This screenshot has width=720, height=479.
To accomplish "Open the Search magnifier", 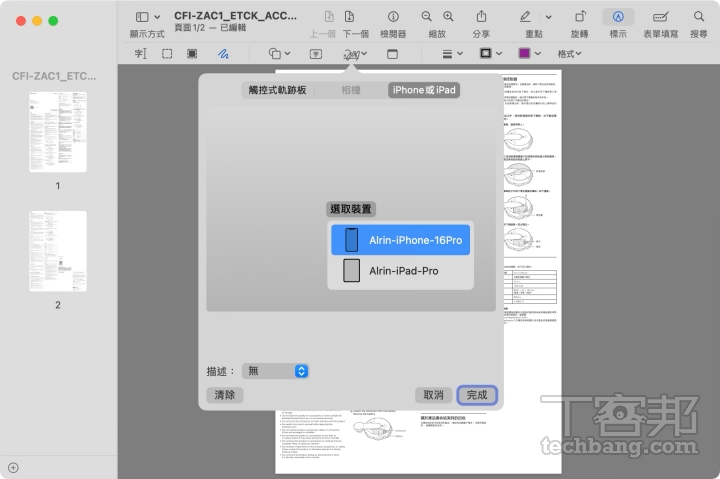I will [698, 17].
